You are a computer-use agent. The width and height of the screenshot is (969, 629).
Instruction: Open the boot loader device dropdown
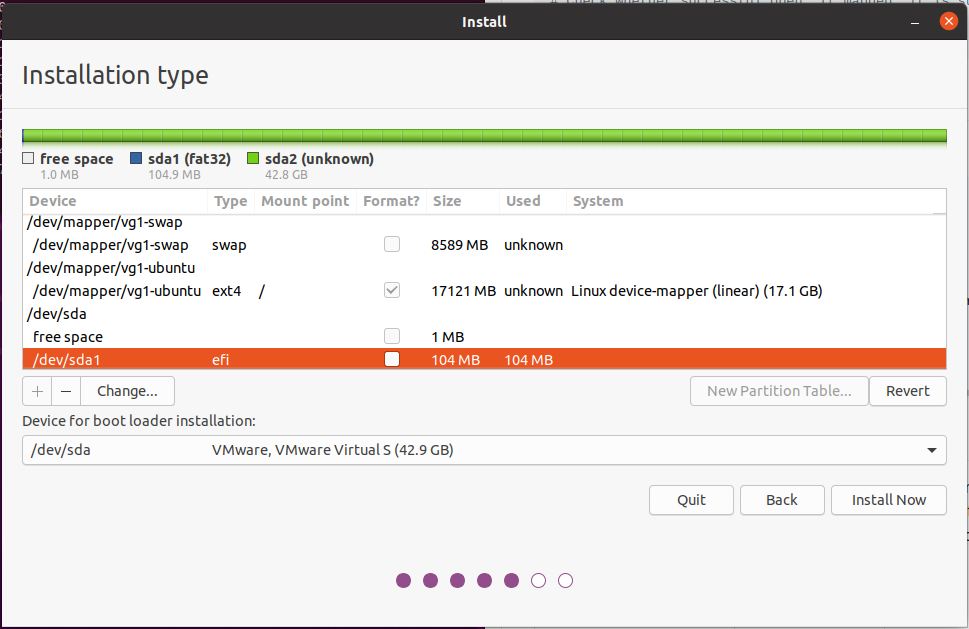pos(484,450)
